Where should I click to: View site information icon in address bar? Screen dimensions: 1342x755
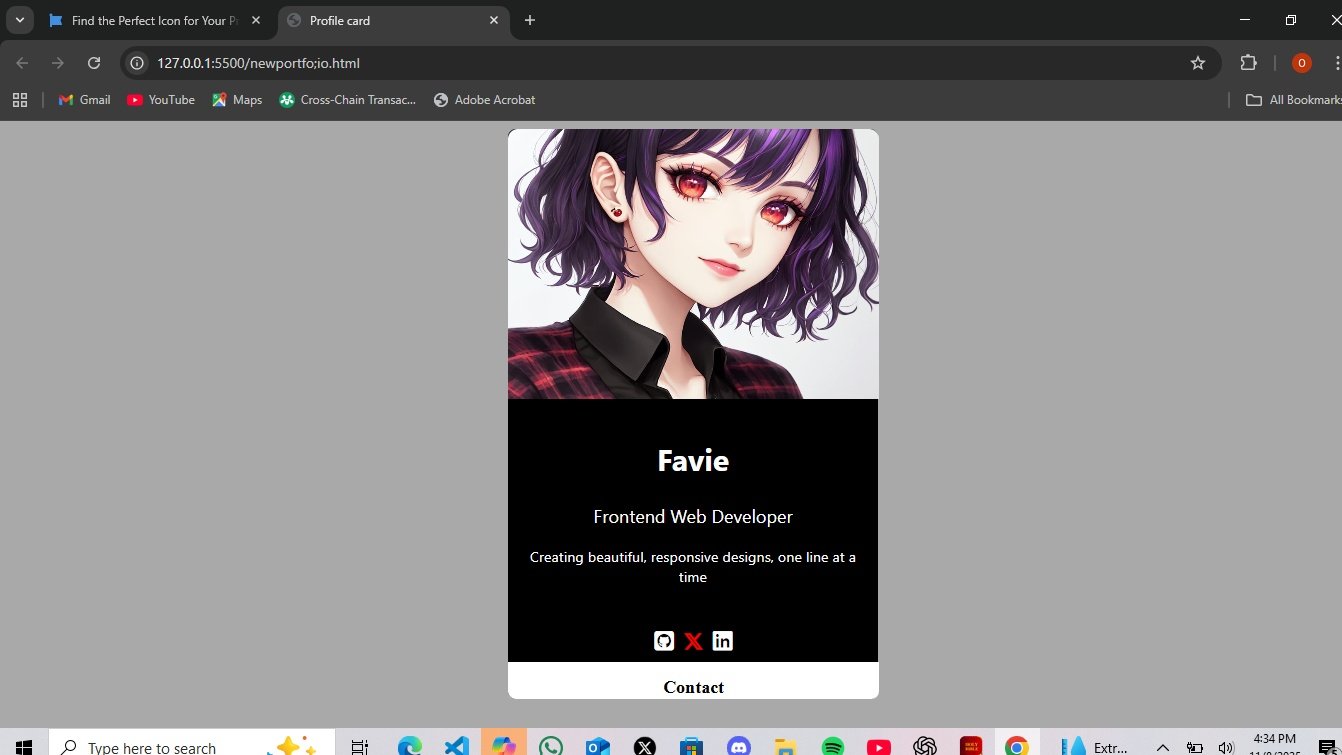(x=138, y=63)
